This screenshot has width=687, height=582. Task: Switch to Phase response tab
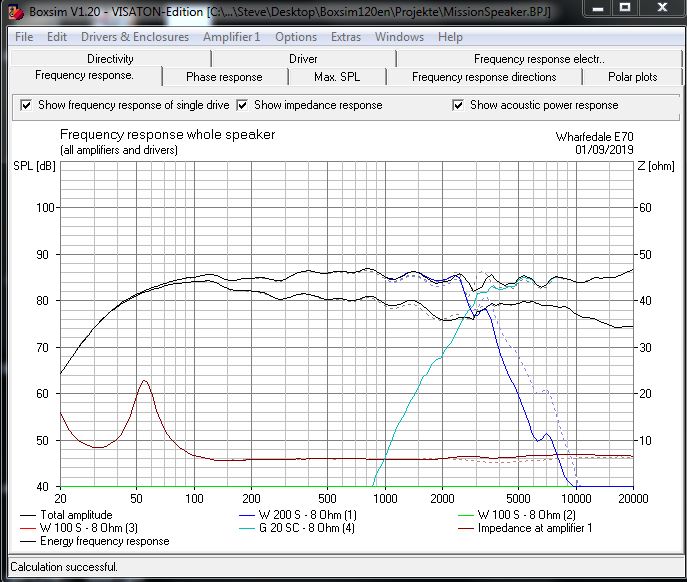click(224, 77)
